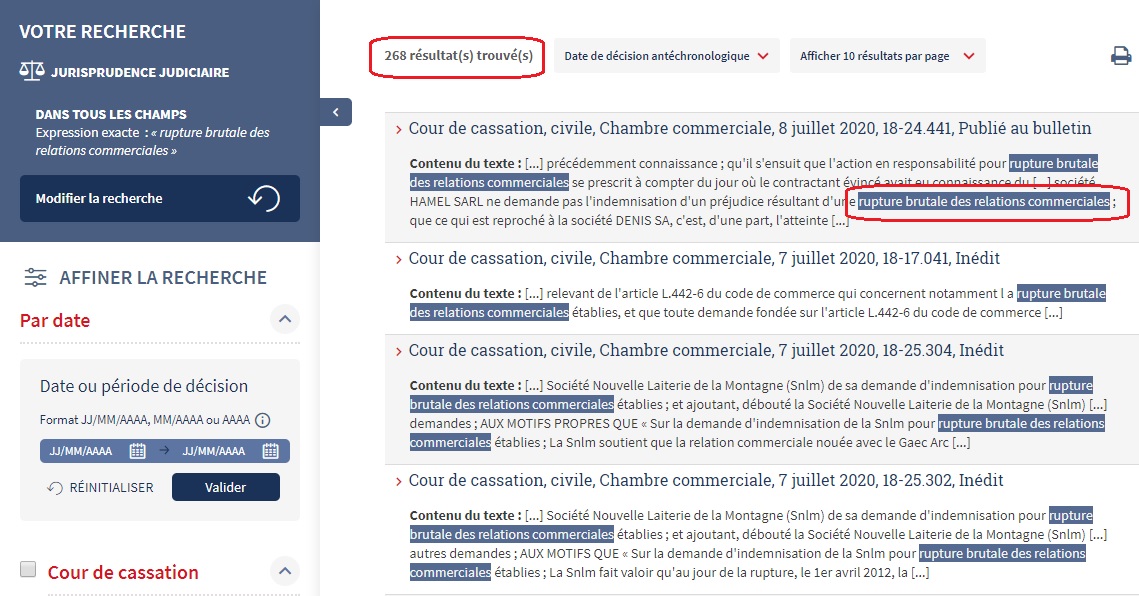Open the info icon beside date format hint

pos(263,419)
